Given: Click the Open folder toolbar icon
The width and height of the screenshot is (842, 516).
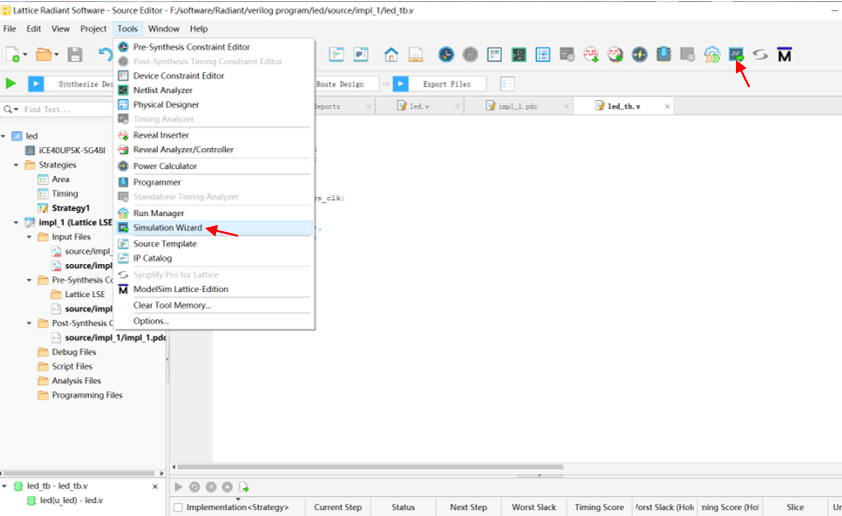Looking at the screenshot, I should coord(43,54).
